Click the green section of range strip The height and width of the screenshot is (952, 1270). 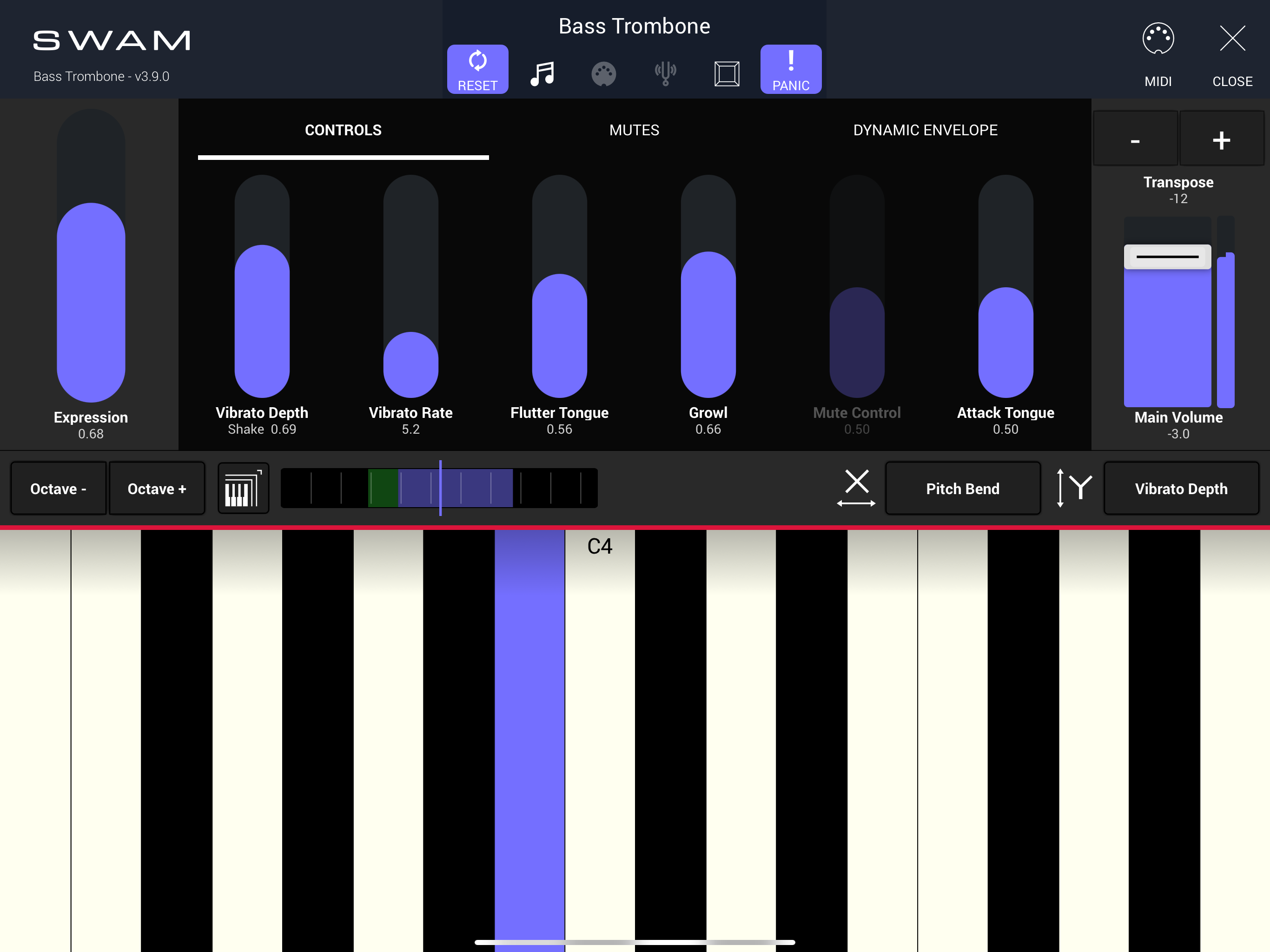coord(383,488)
